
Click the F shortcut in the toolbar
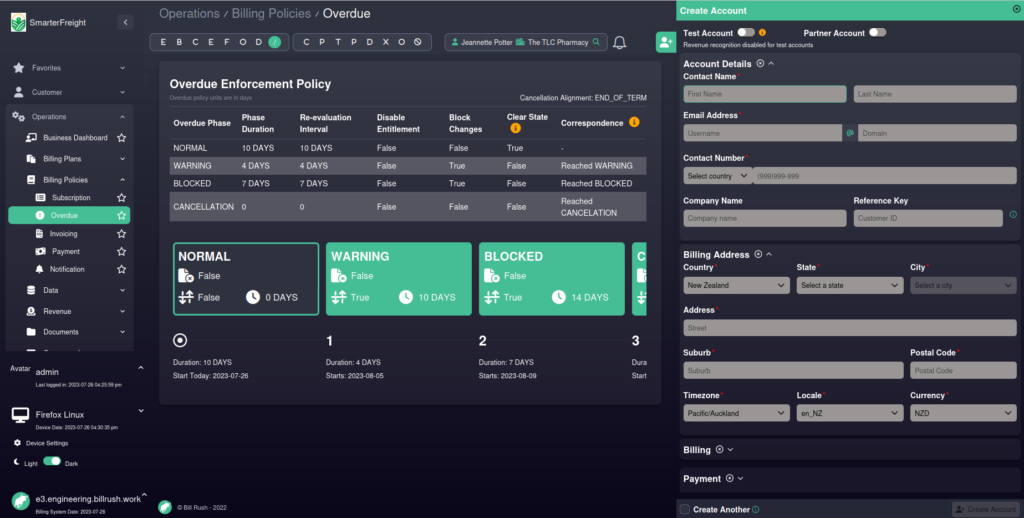tap(227, 42)
